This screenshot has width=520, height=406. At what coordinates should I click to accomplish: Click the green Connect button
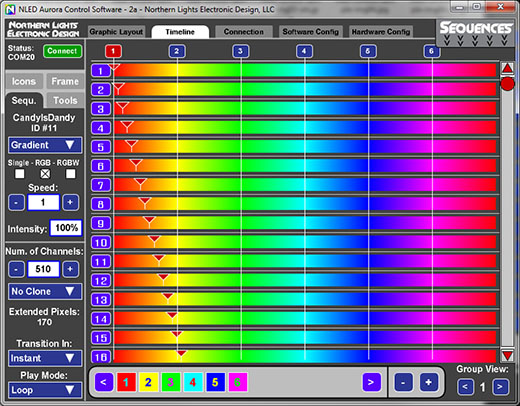(62, 51)
